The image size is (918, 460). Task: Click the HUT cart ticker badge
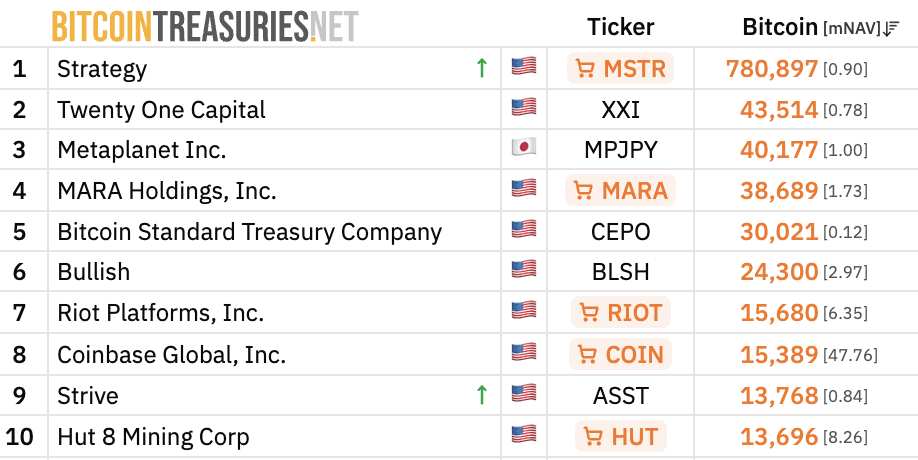tap(620, 436)
